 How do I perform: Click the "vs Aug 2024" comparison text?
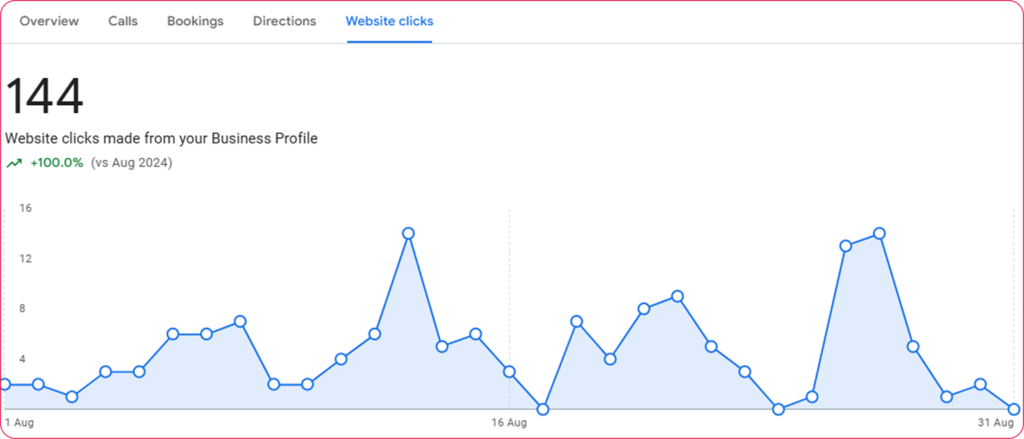click(x=131, y=162)
